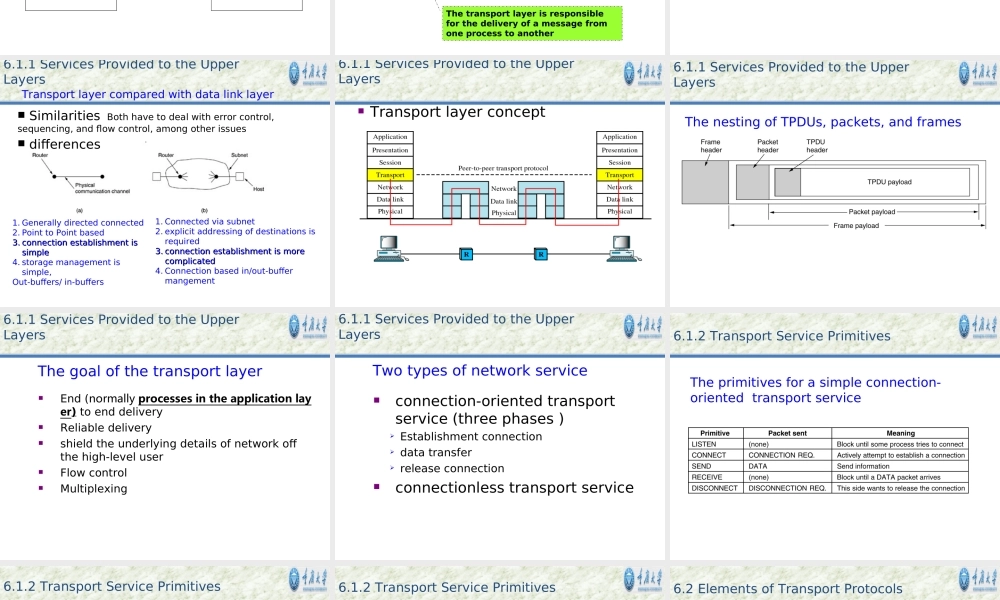Click the Host computer icon in diagram (b)

[x=241, y=176]
